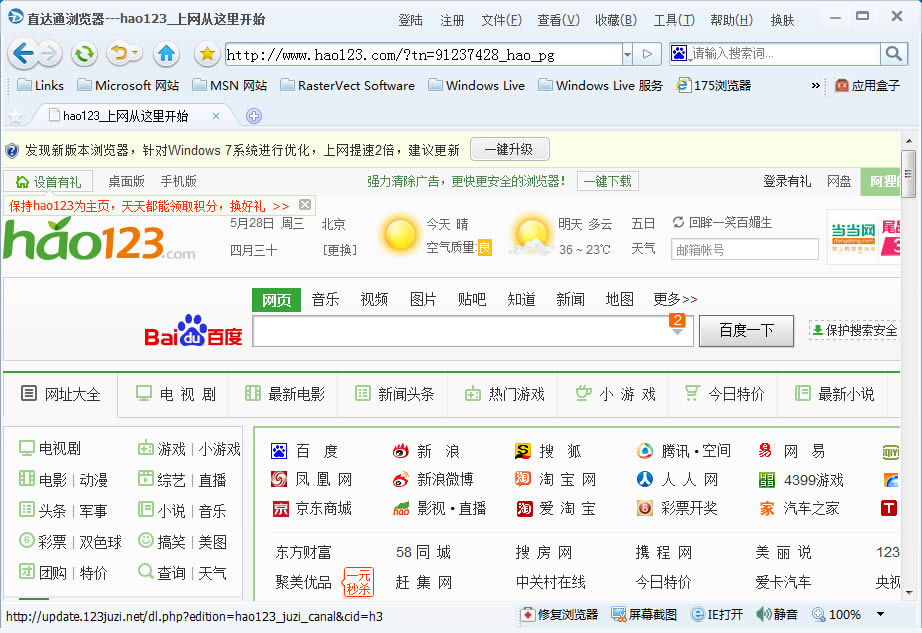The image size is (922, 633).
Task: Open the search suggestion dropdown arrow
Action: click(677, 332)
